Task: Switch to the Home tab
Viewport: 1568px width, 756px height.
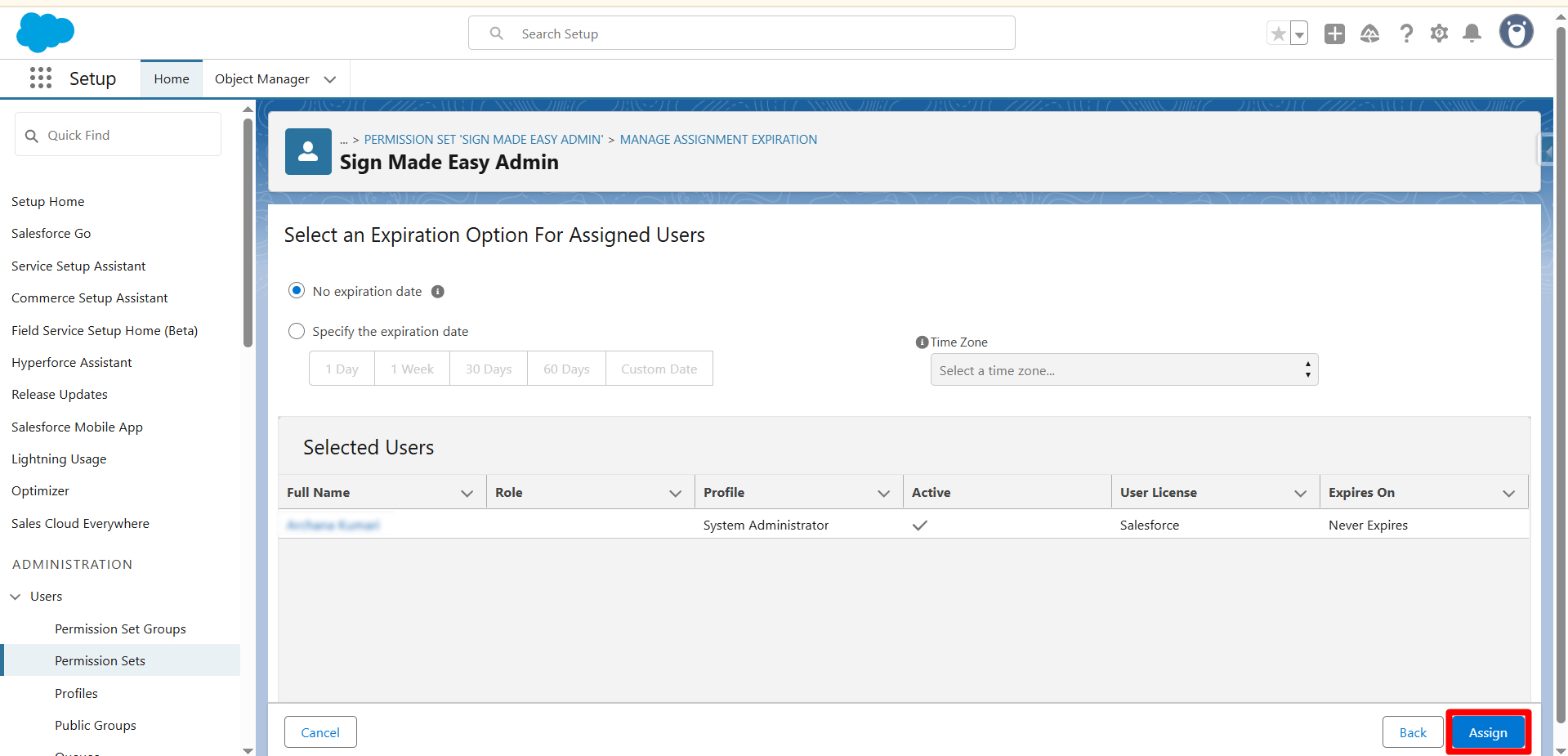Action: coord(172,79)
